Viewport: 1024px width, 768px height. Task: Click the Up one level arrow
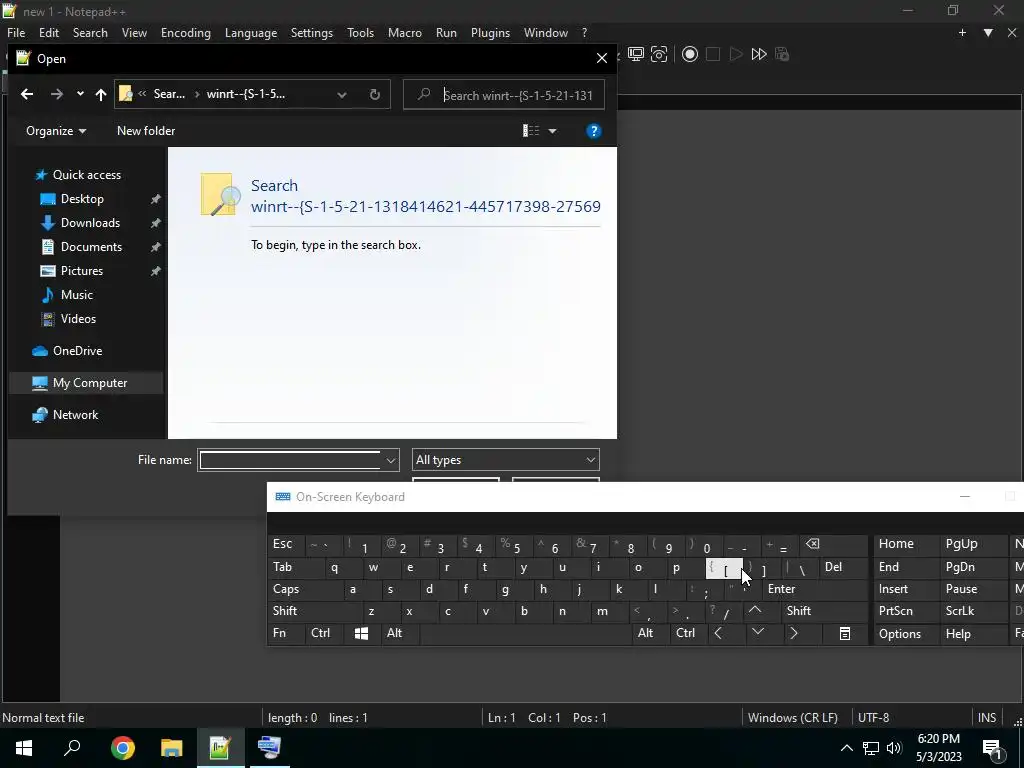[x=101, y=95]
